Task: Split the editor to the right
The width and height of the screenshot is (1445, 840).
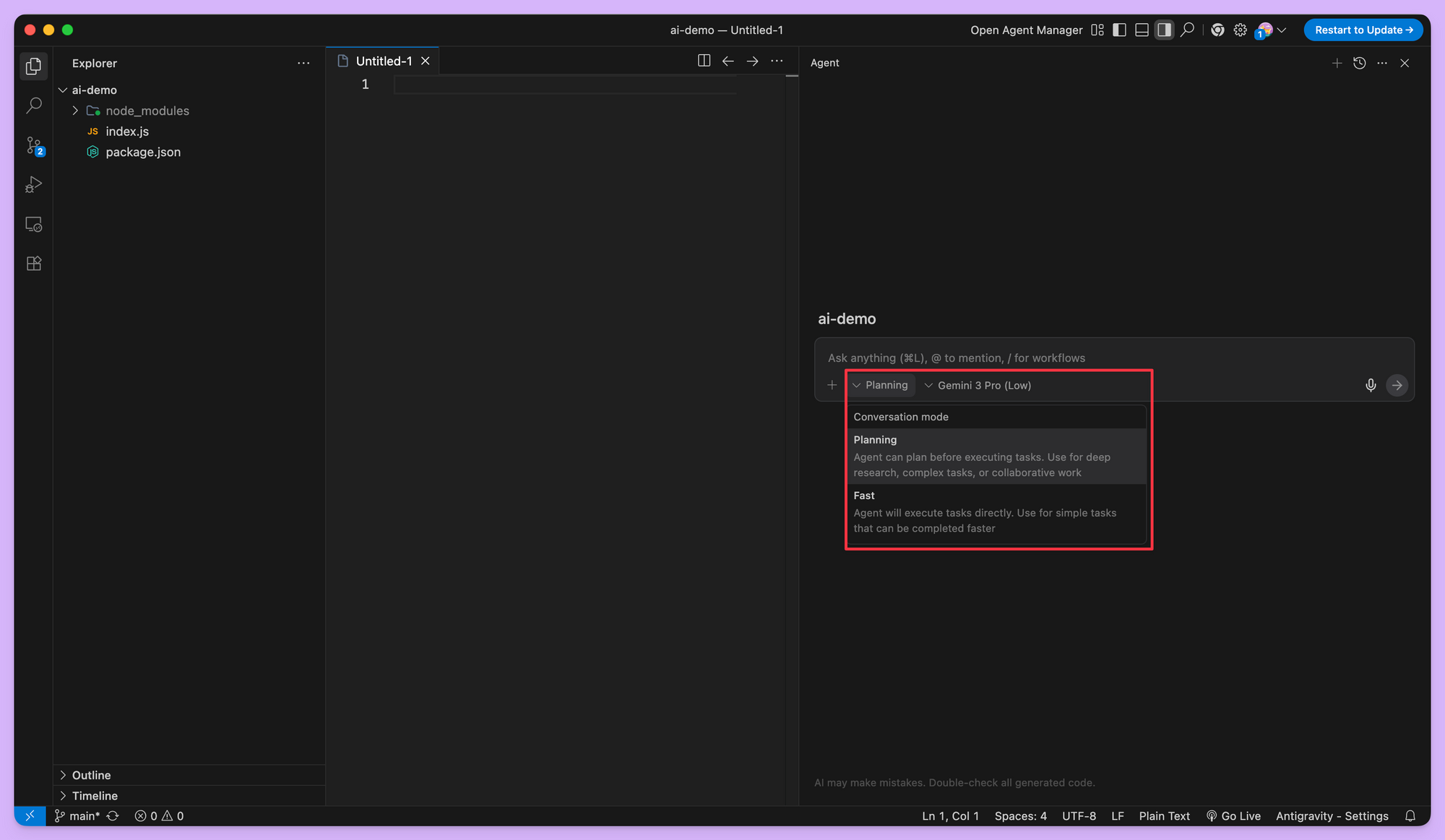Action: coord(704,61)
